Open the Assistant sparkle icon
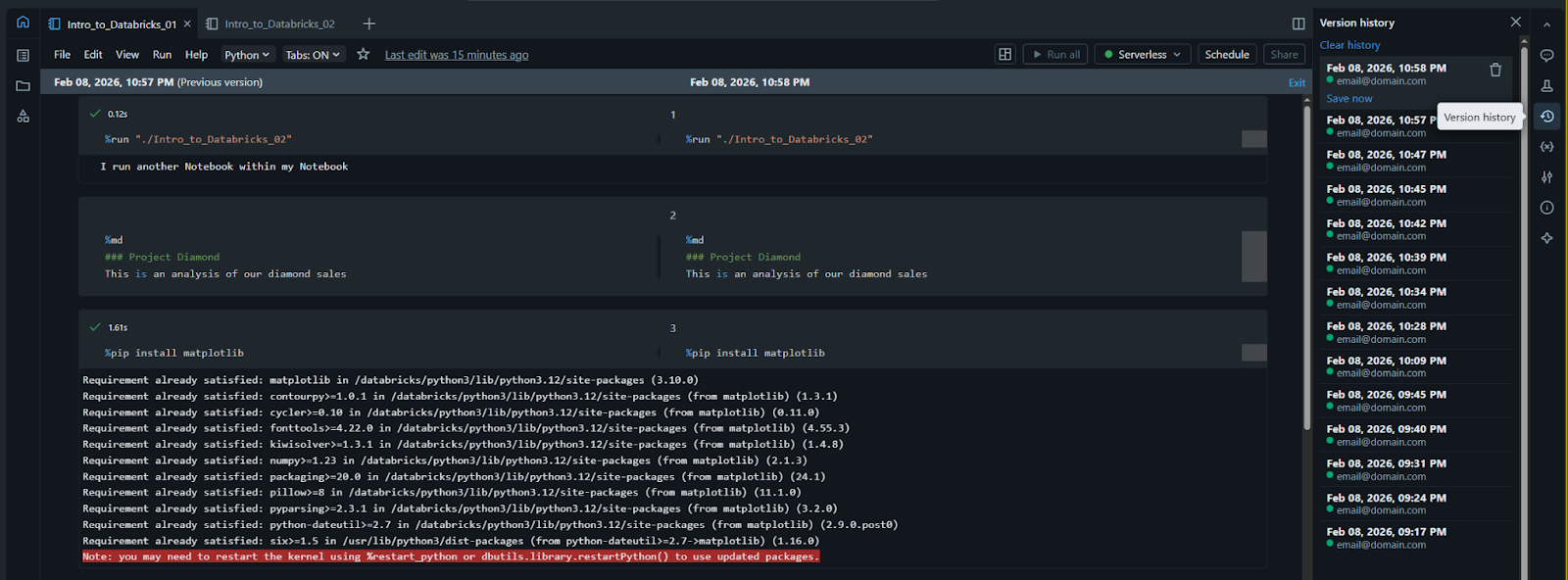 [1546, 238]
